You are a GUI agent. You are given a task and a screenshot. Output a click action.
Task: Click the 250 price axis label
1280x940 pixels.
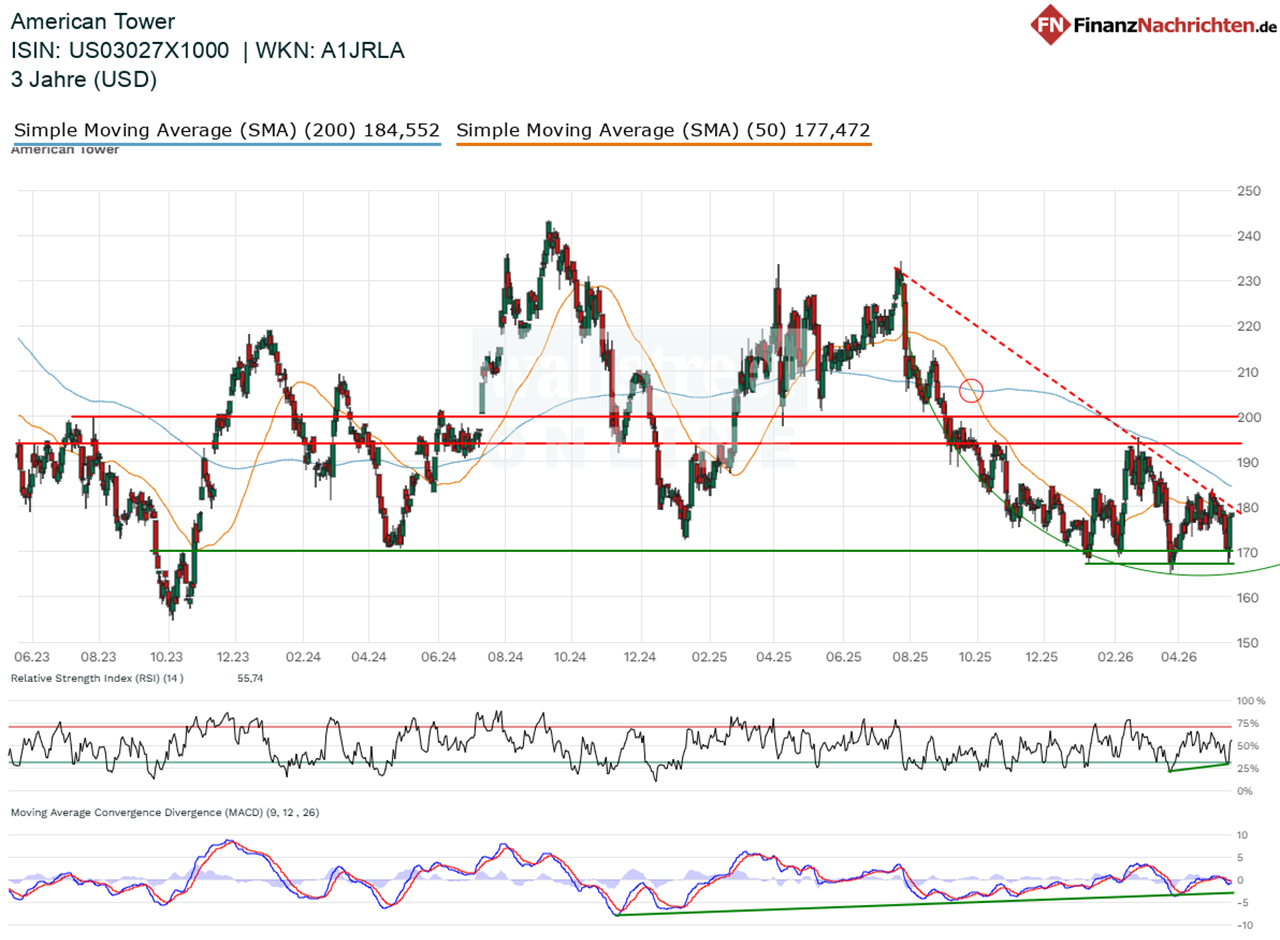coord(1248,191)
